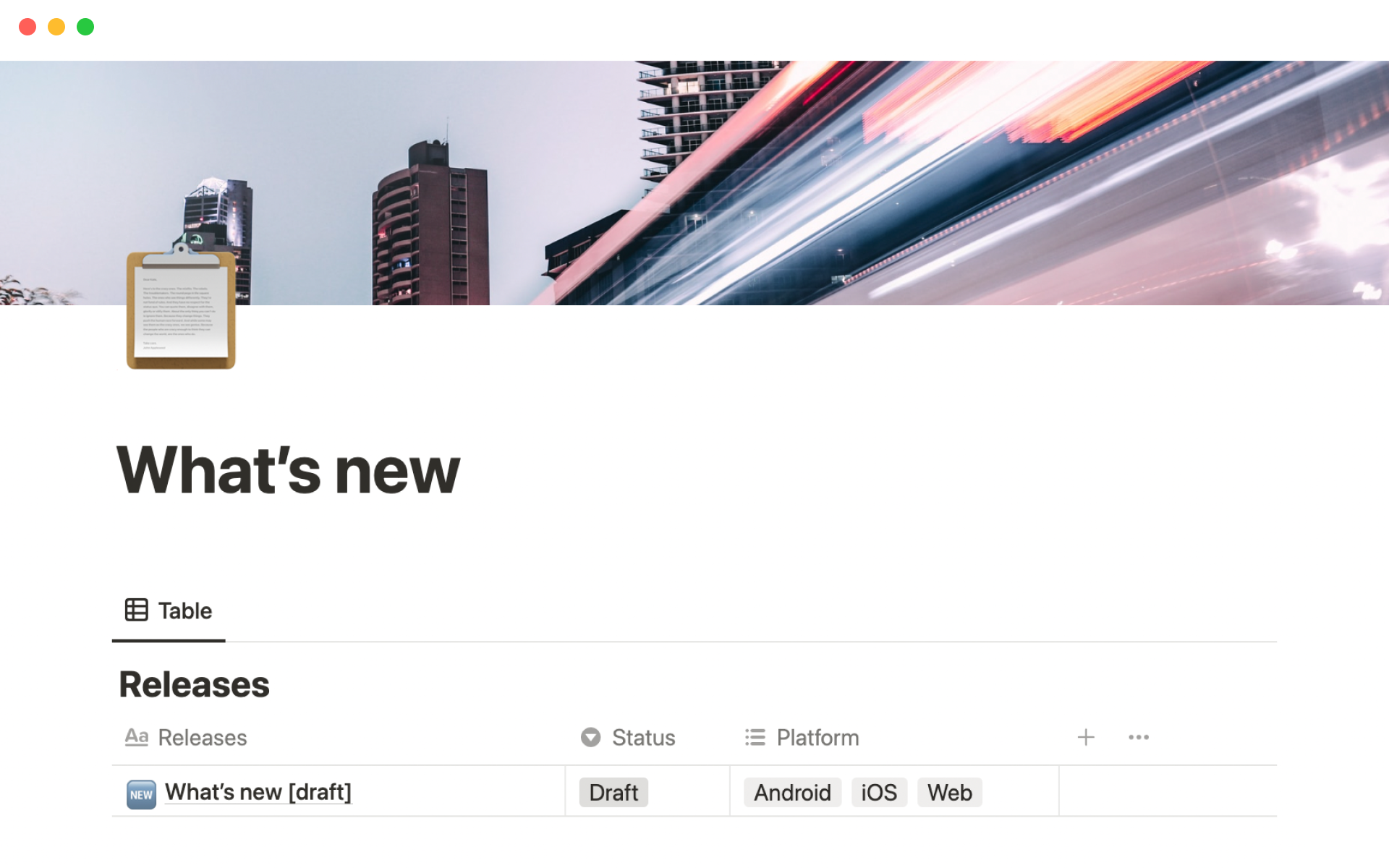Open the three-dots table options menu
This screenshot has height=868, width=1389.
pos(1138,737)
